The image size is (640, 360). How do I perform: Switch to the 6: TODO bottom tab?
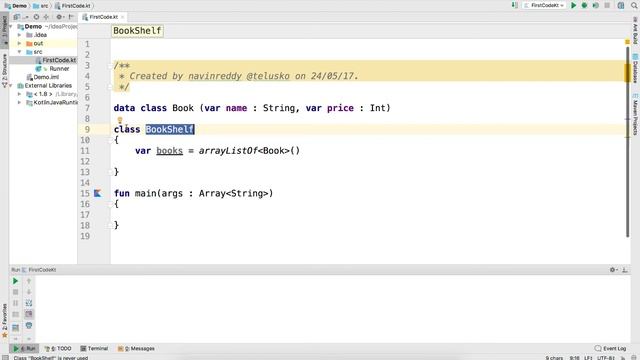click(x=58, y=349)
